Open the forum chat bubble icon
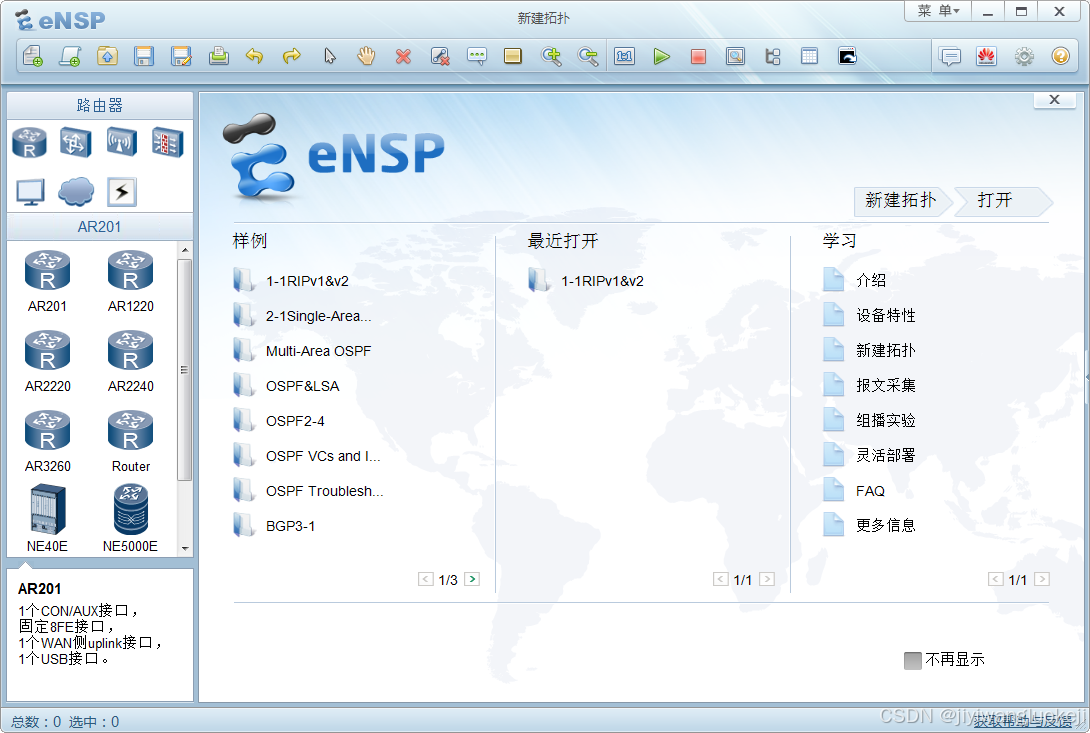This screenshot has height=733, width=1090. [950, 56]
